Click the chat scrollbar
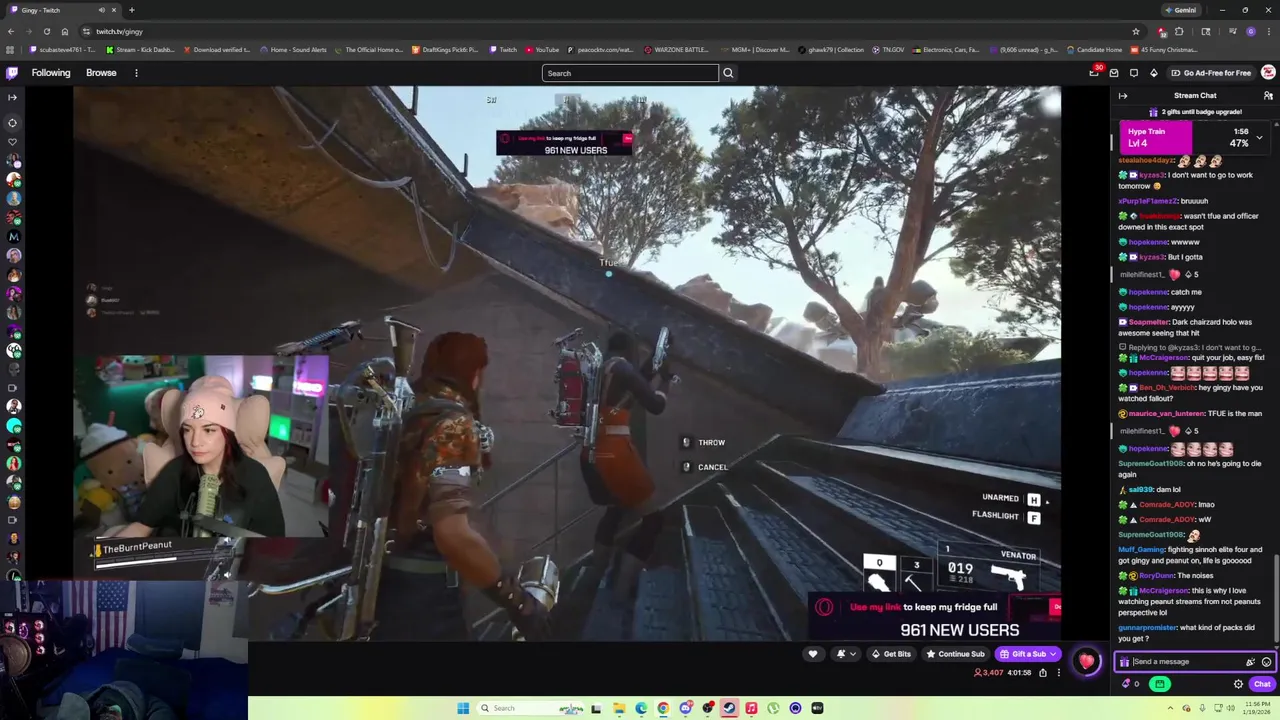The image size is (1280, 720). tap(1276, 600)
